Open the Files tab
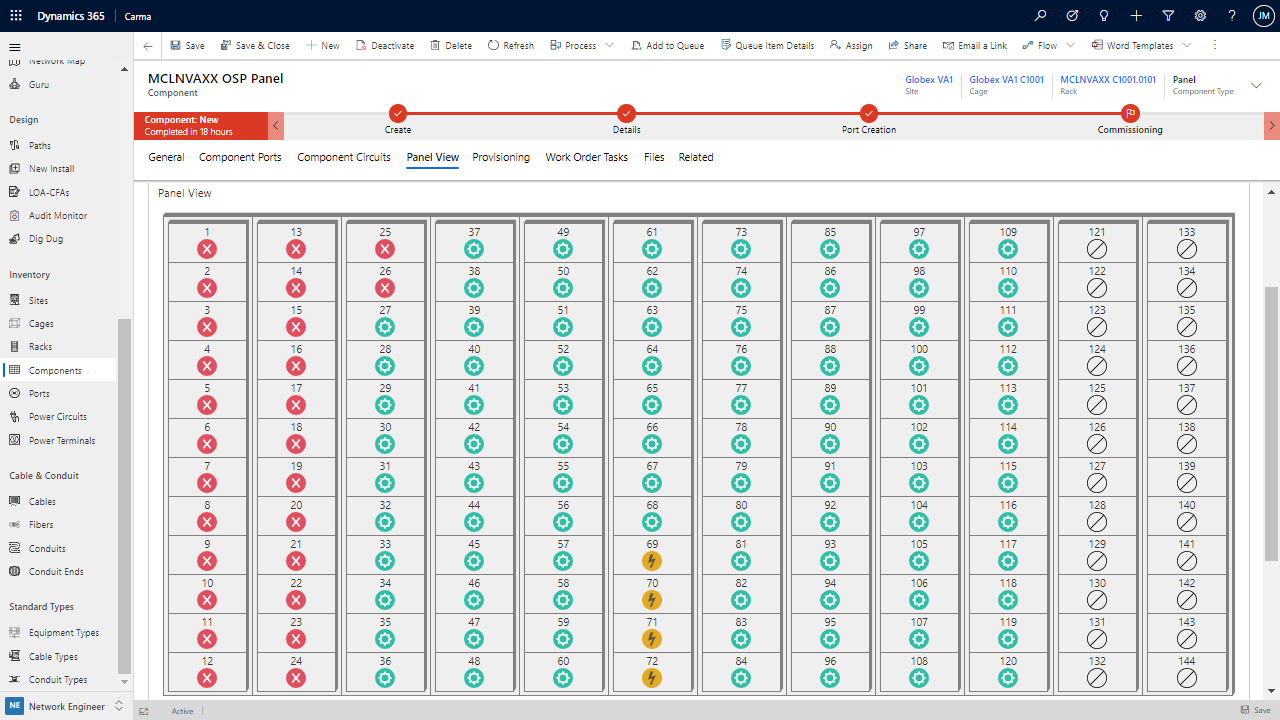This screenshot has width=1280, height=720. [x=654, y=157]
